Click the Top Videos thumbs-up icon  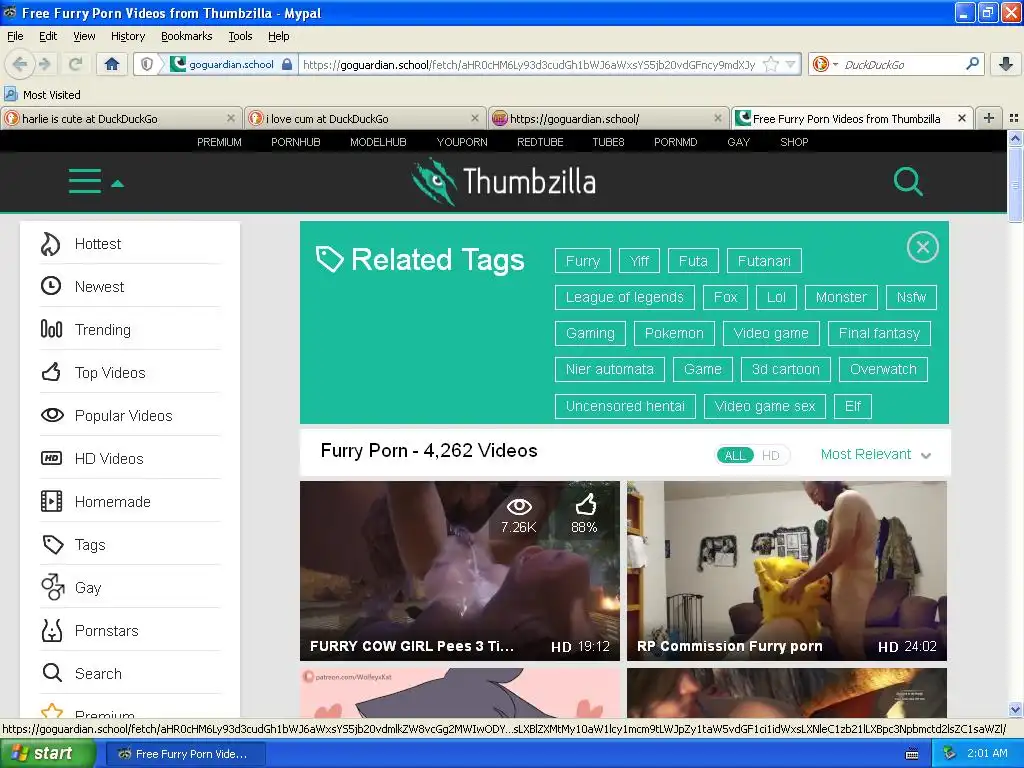coord(51,372)
